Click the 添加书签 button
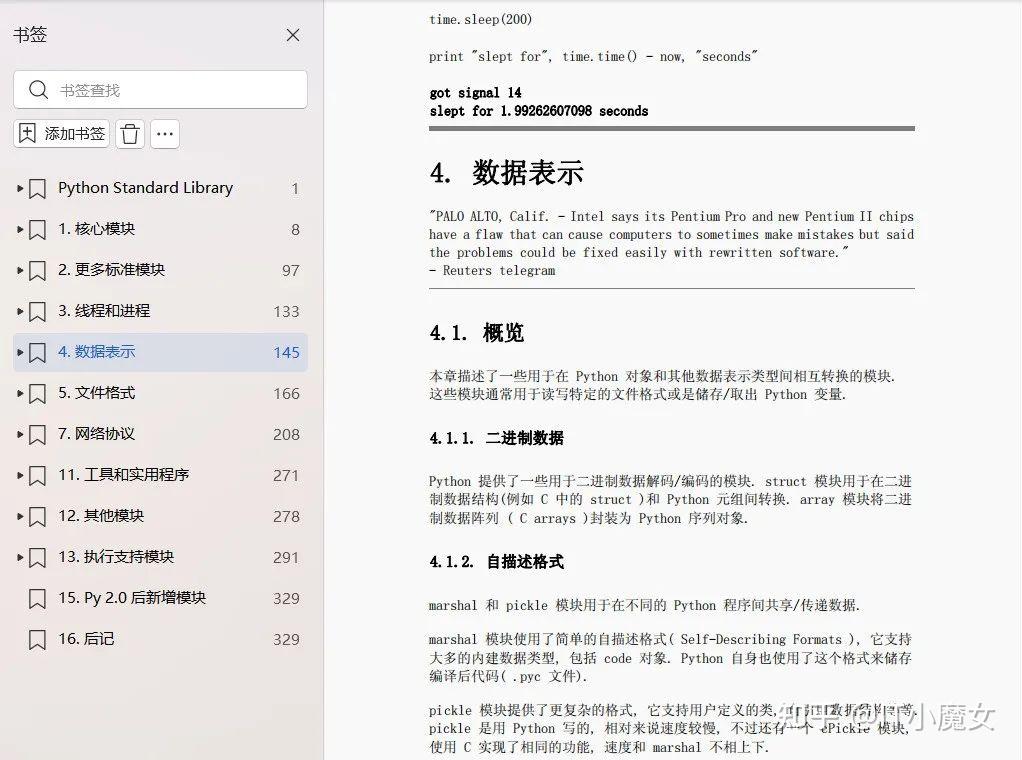Viewport: 1022px width, 760px height. tap(61, 134)
